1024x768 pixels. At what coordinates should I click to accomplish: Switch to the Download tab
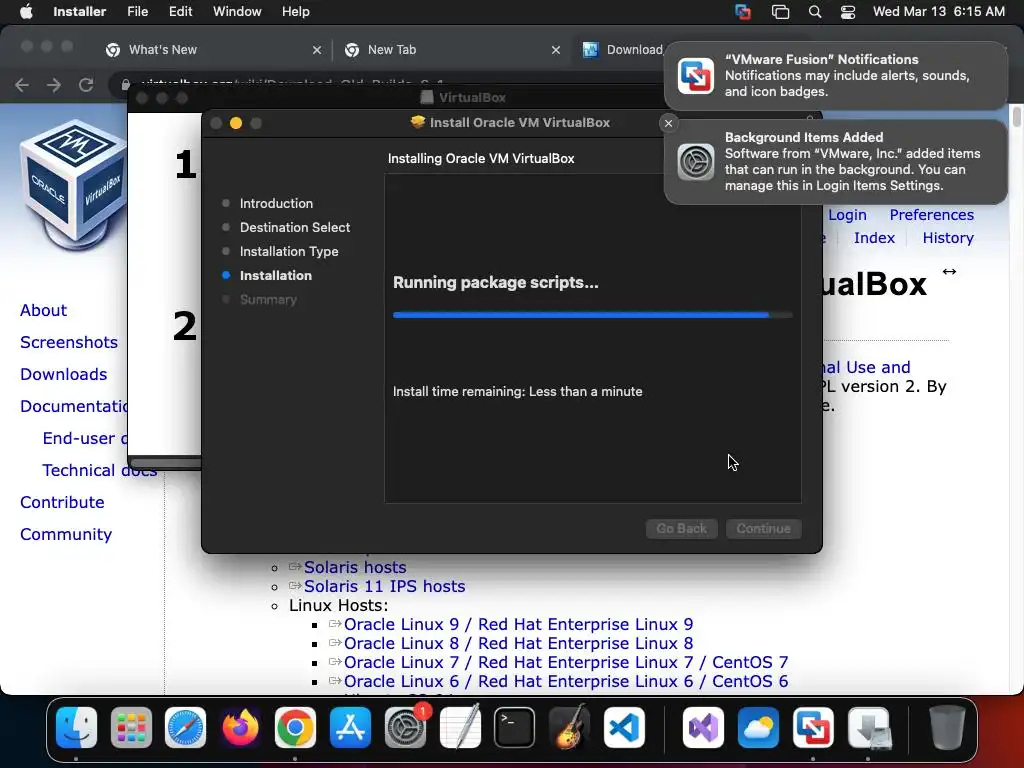pyautogui.click(x=620, y=50)
